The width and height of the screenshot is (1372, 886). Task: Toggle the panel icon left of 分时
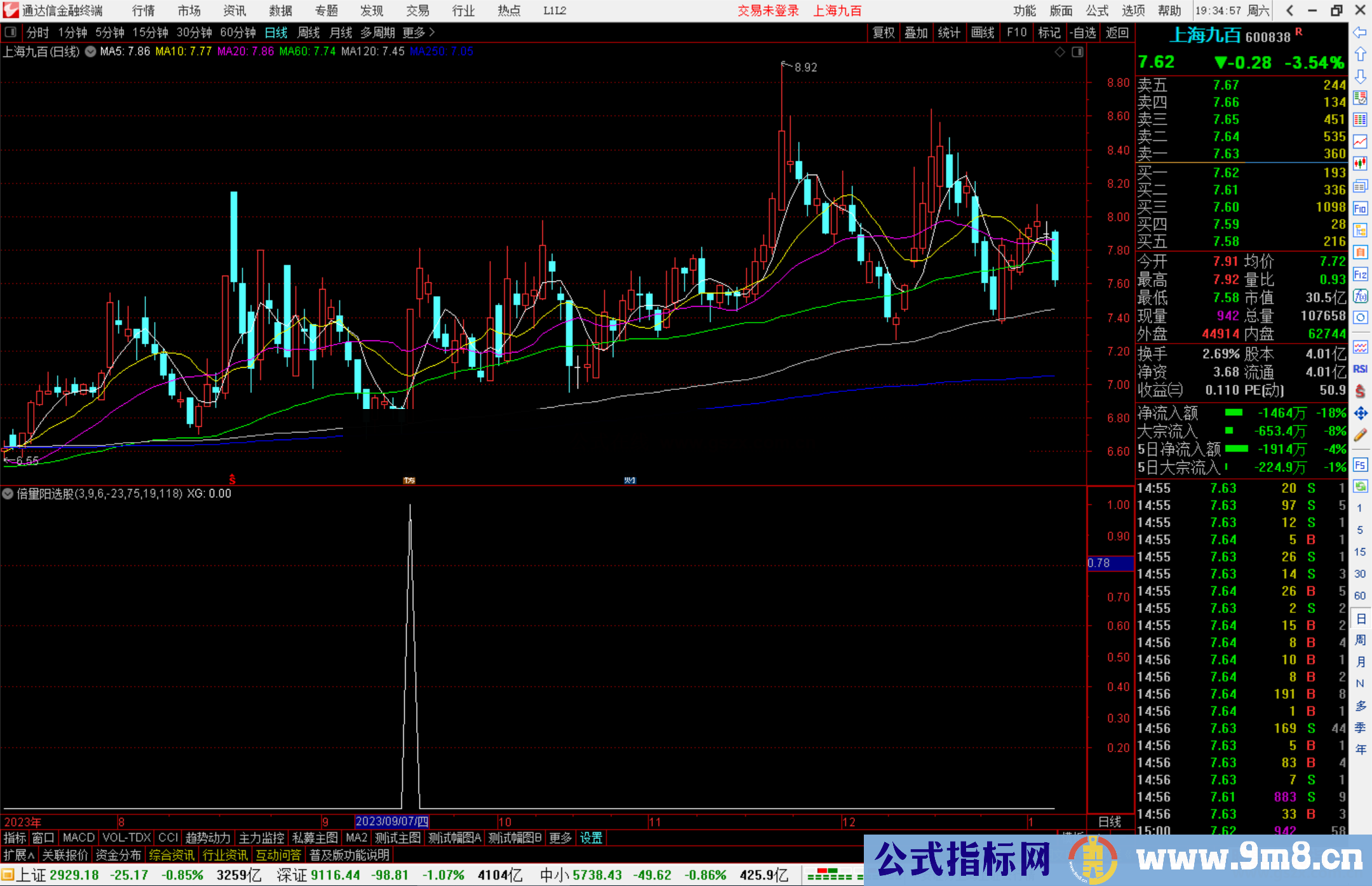click(x=11, y=32)
